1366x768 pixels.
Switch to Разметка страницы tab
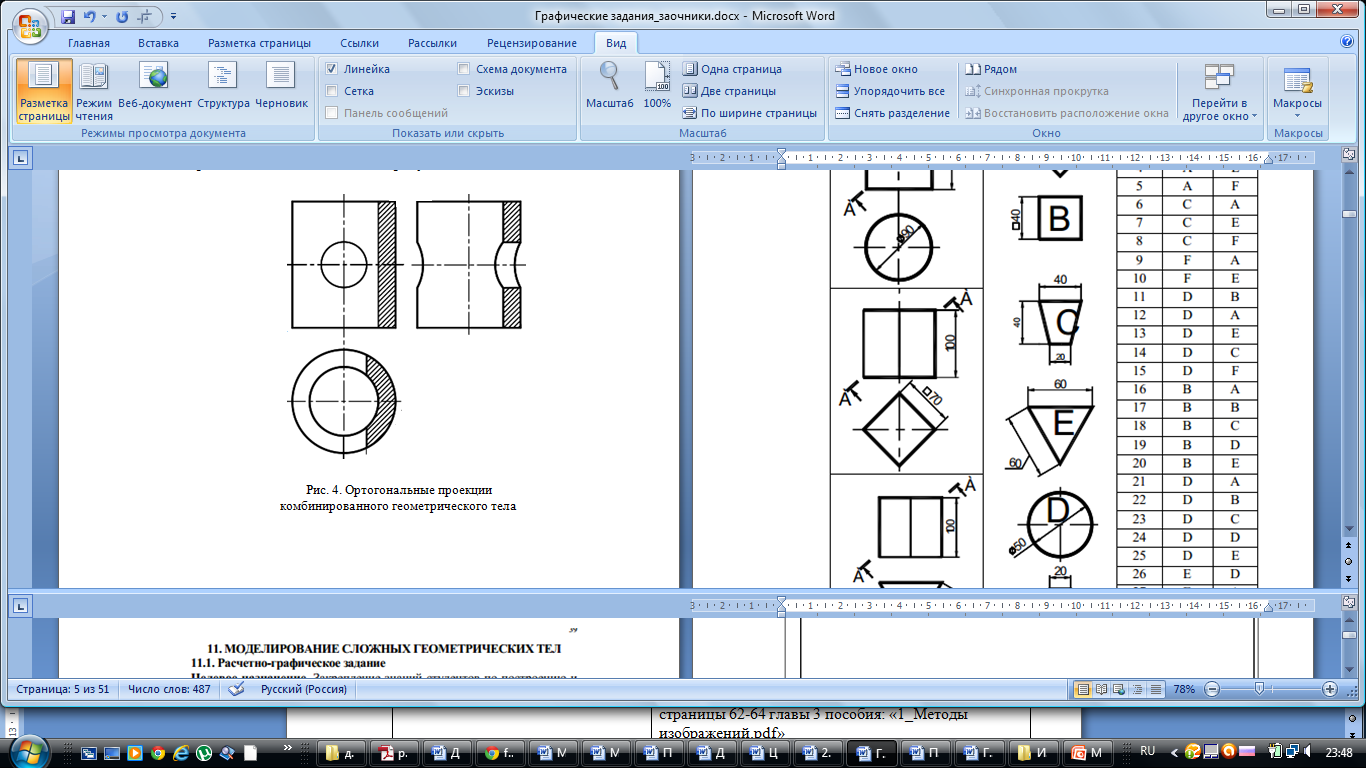(259, 43)
